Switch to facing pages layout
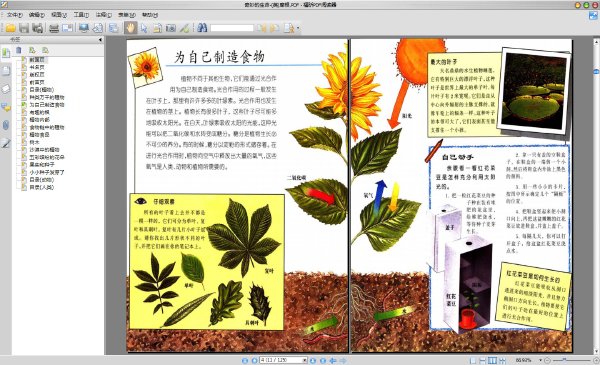Image resolution: width=600 pixels, height=365 pixels. (492, 360)
